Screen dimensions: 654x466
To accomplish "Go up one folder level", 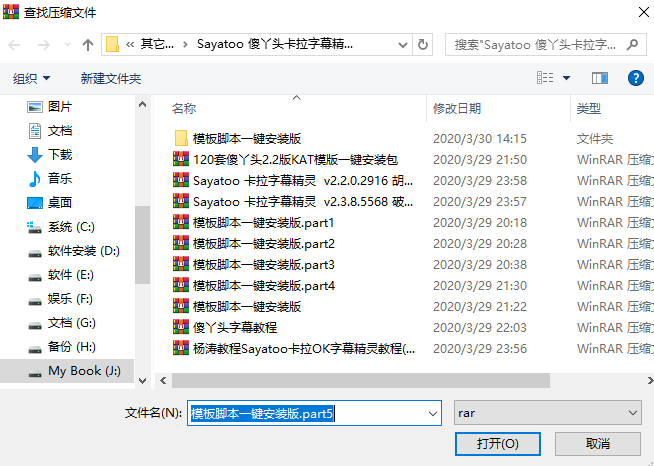I will click(x=88, y=45).
